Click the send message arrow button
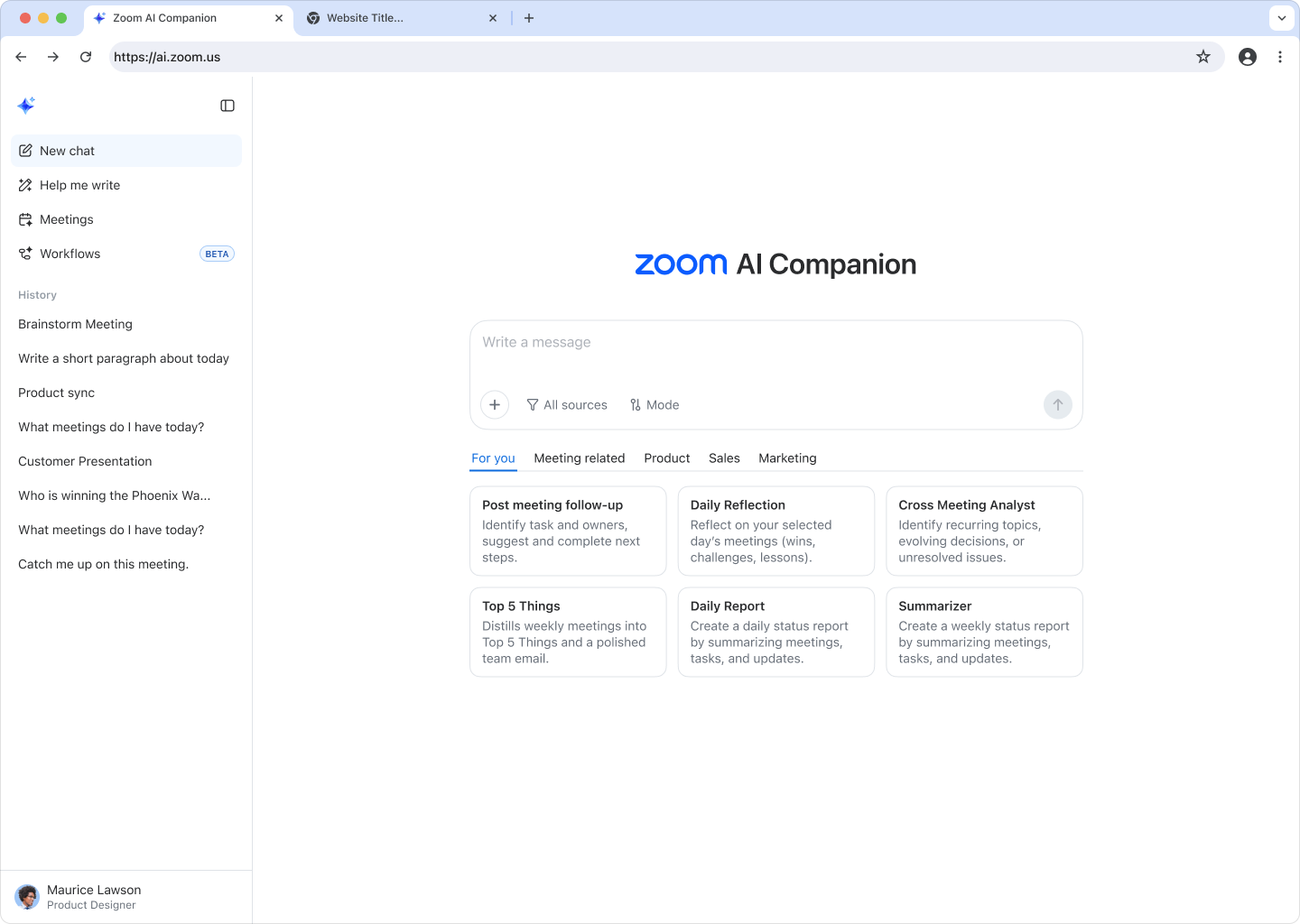1300x924 pixels. tap(1057, 404)
